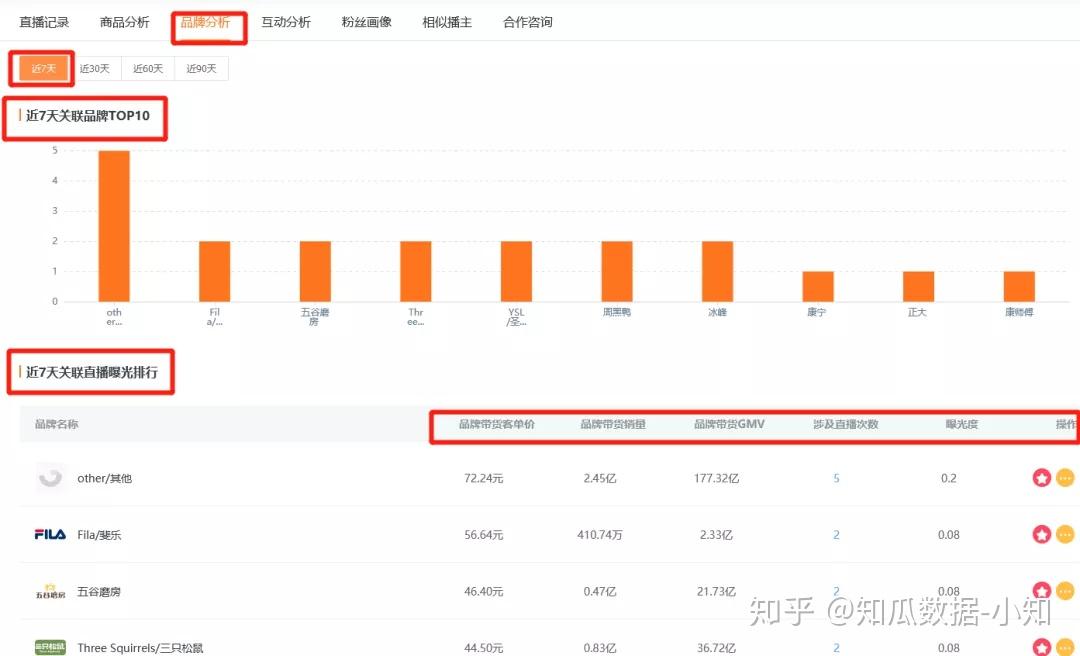Open live count 2 for Three Squirrels

coord(836,648)
